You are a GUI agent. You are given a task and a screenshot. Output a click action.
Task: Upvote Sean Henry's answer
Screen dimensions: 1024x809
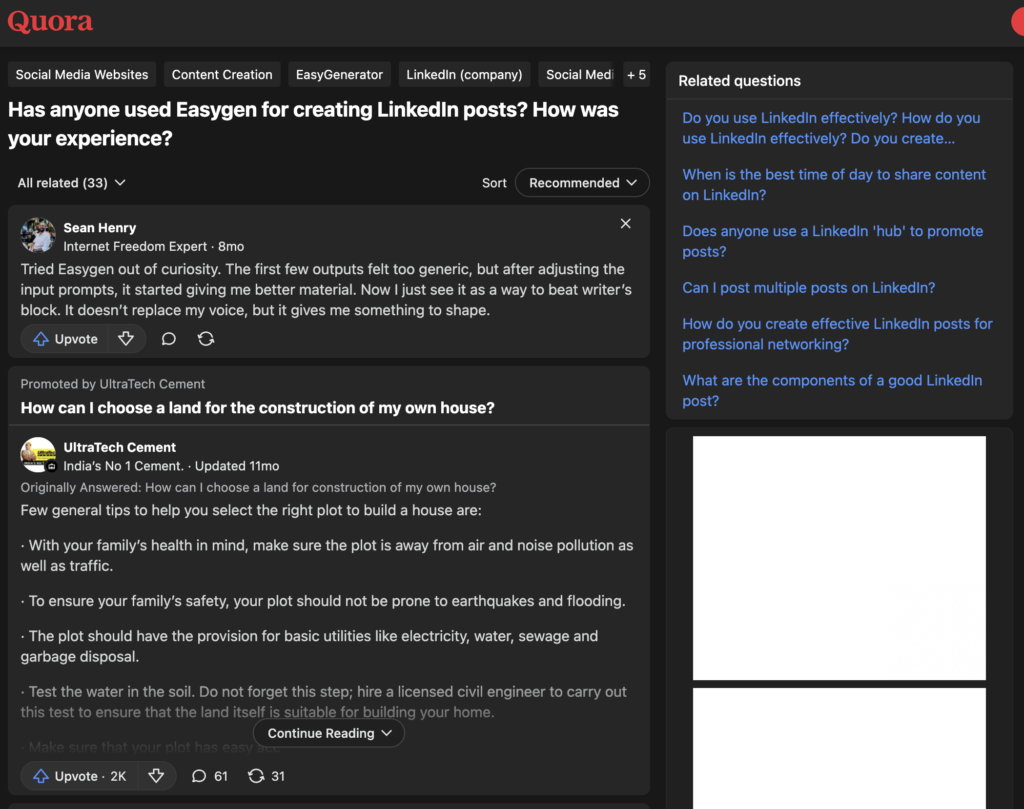point(65,339)
